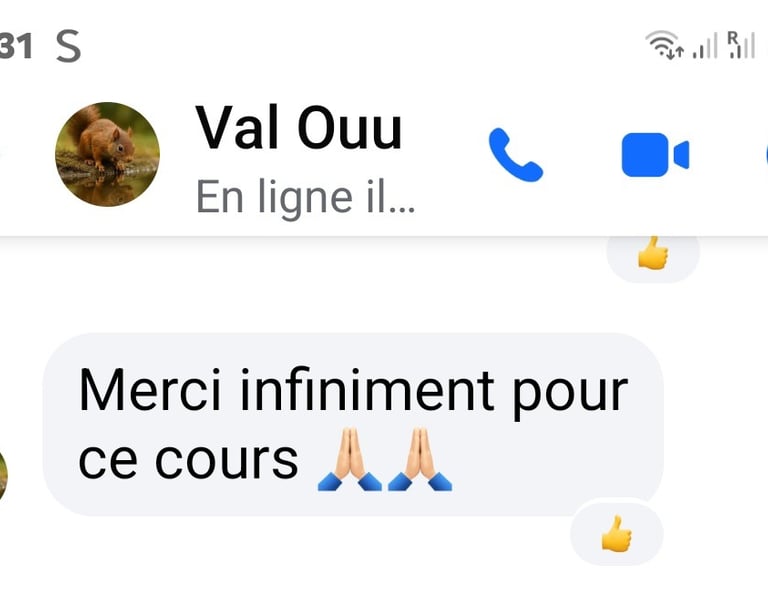
Task: Tap the partially visible icon after video call
Action: [x=766, y=155]
